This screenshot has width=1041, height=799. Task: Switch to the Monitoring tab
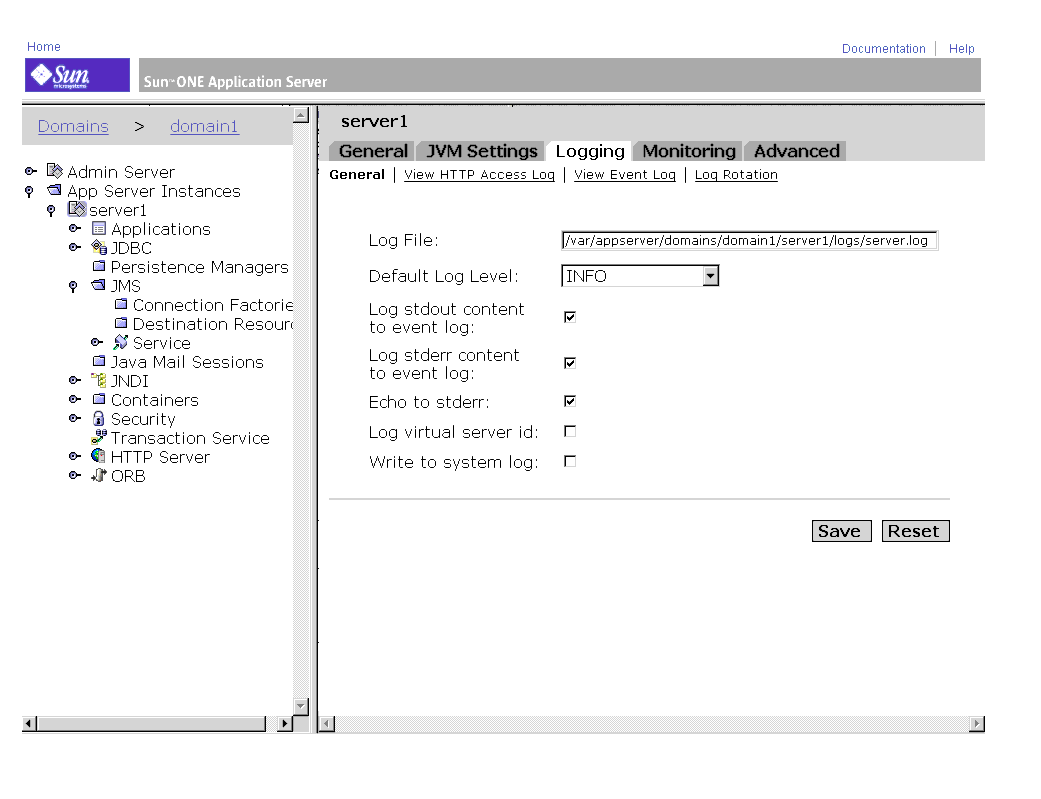click(x=688, y=151)
